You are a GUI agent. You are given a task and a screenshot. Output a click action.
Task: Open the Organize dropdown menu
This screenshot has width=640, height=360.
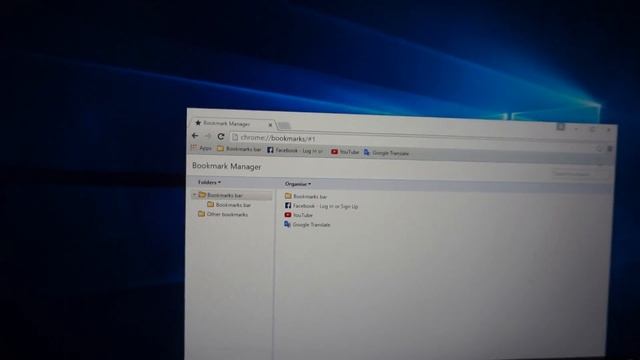click(298, 184)
